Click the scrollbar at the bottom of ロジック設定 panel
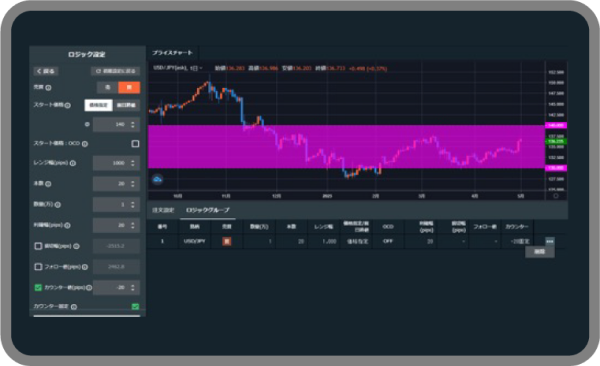Viewport: 600px width, 366px height. pyautogui.click(x=87, y=316)
